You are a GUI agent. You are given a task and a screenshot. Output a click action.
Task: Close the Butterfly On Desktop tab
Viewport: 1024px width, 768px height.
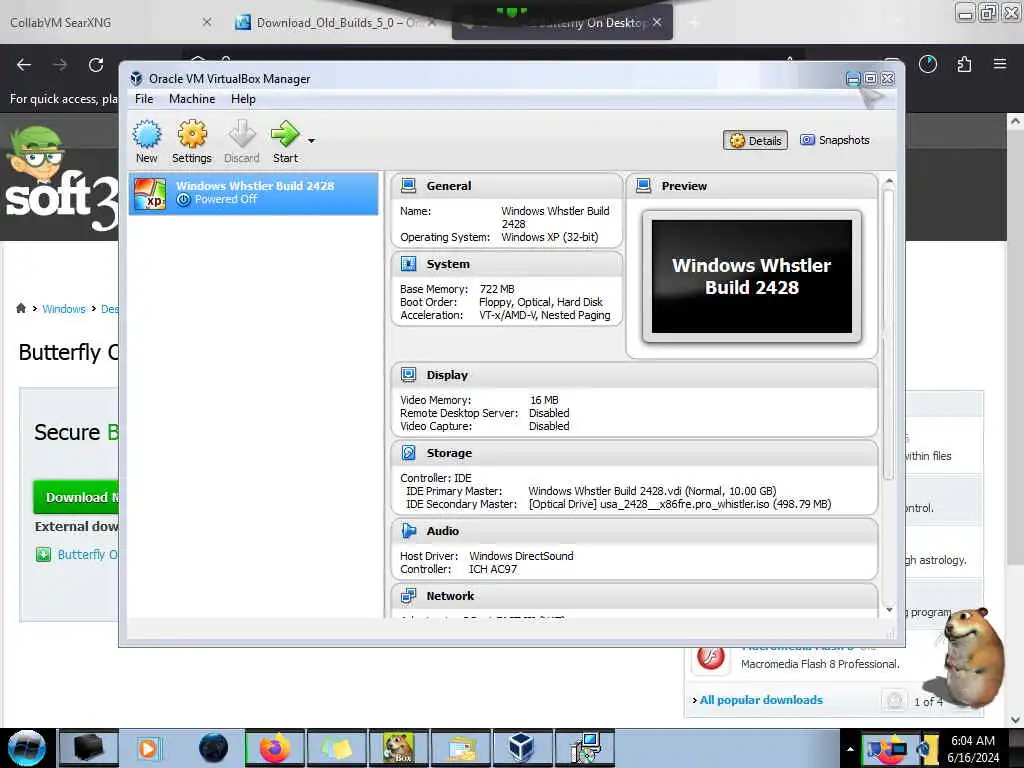pyautogui.click(x=657, y=22)
